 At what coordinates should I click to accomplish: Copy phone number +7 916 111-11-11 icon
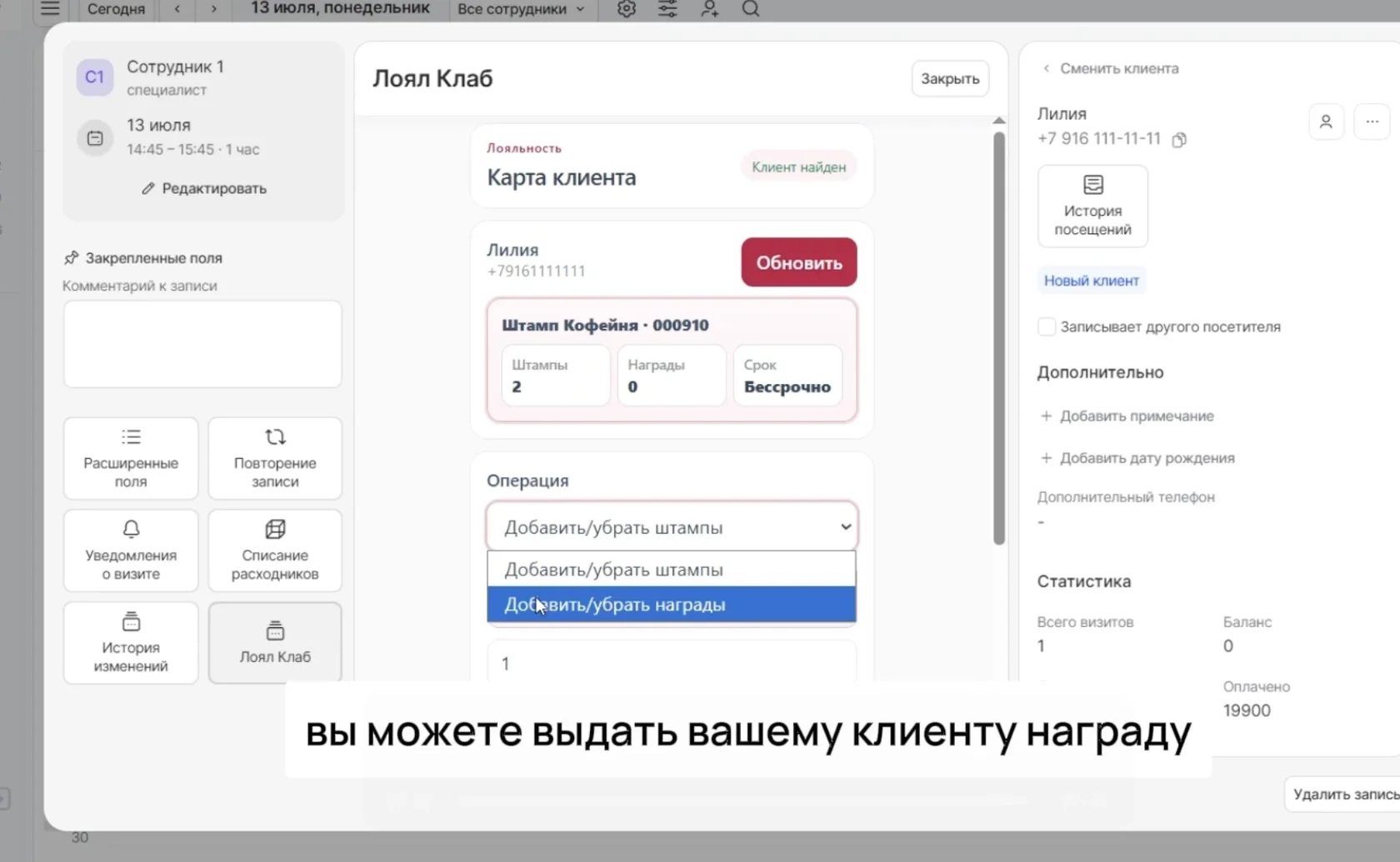(1179, 139)
